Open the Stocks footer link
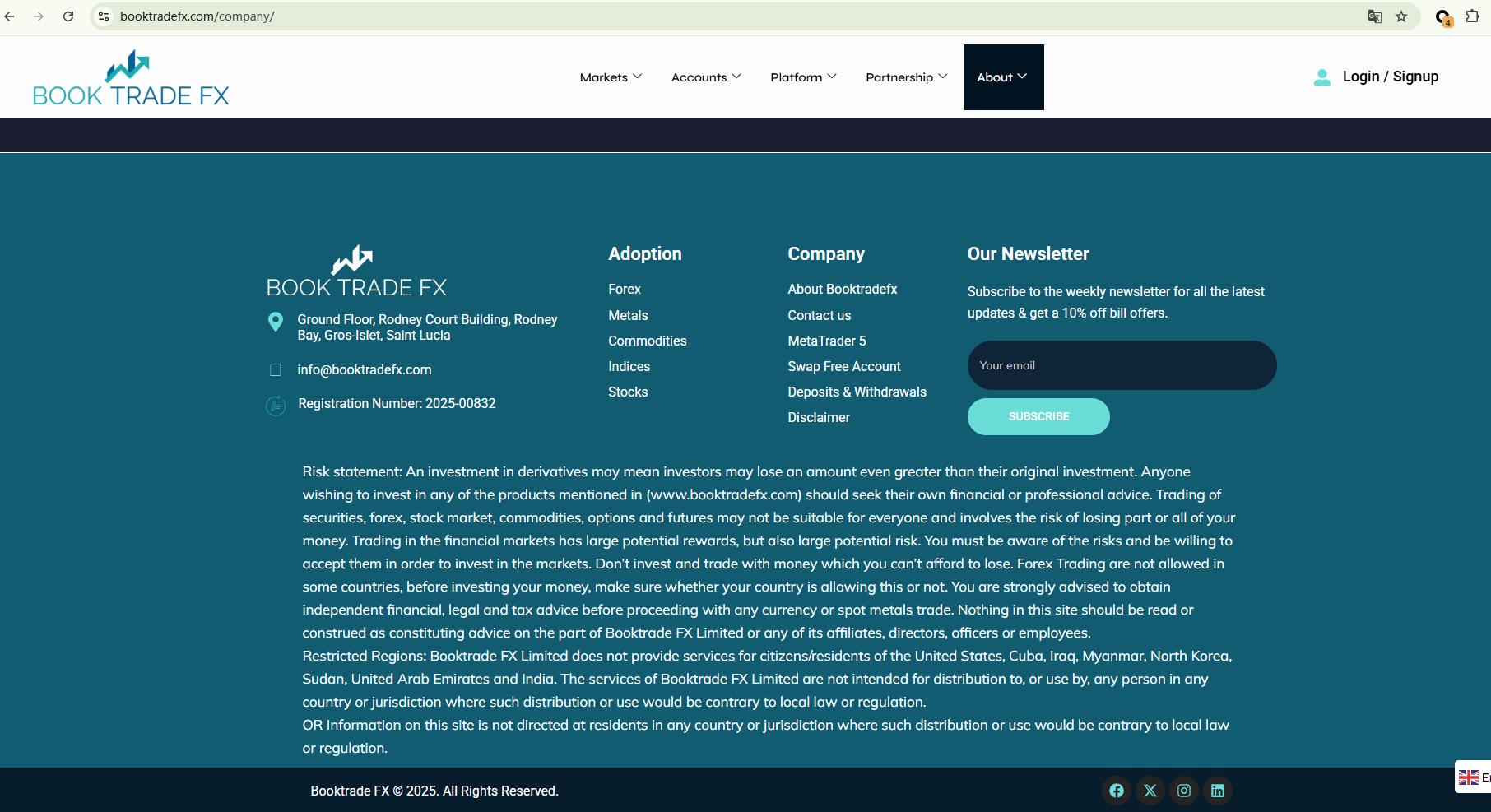This screenshot has width=1491, height=812. tap(628, 392)
